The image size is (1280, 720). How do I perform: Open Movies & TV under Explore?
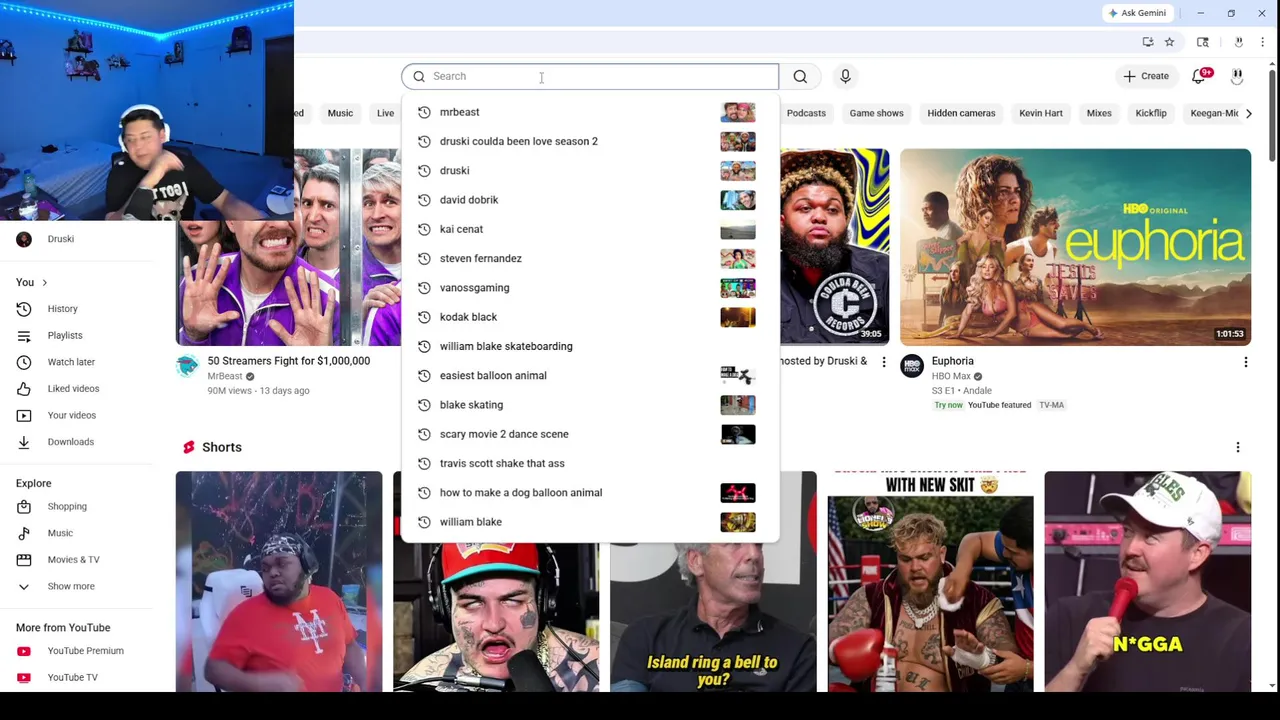tap(76, 559)
